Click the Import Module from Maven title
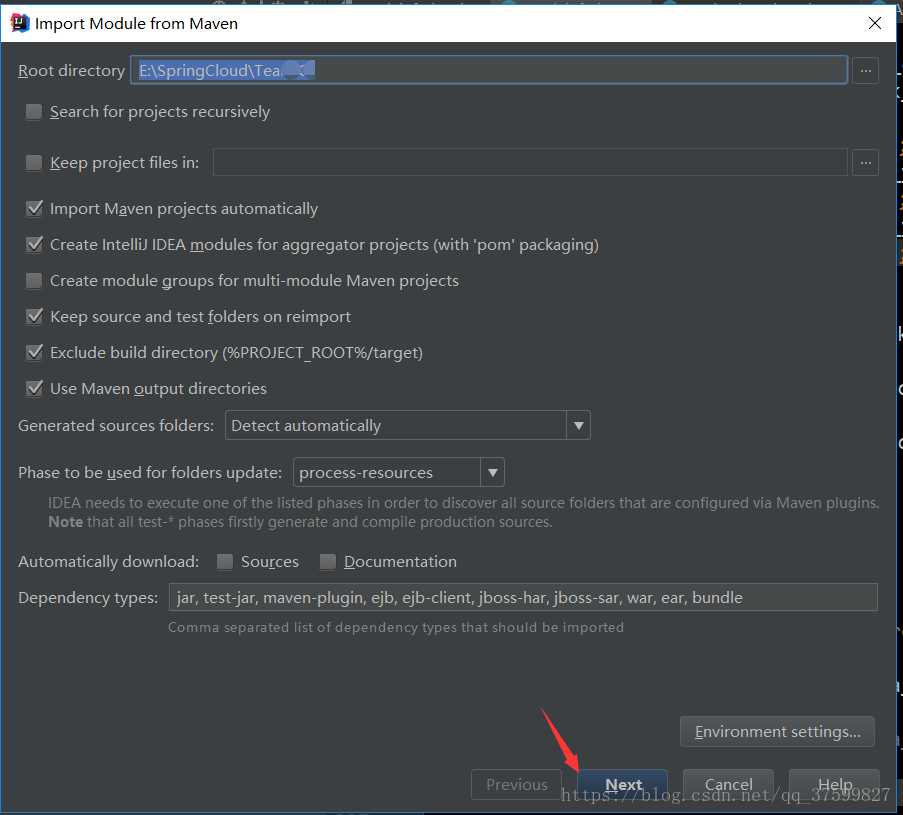The image size is (903, 815). pyautogui.click(x=136, y=24)
